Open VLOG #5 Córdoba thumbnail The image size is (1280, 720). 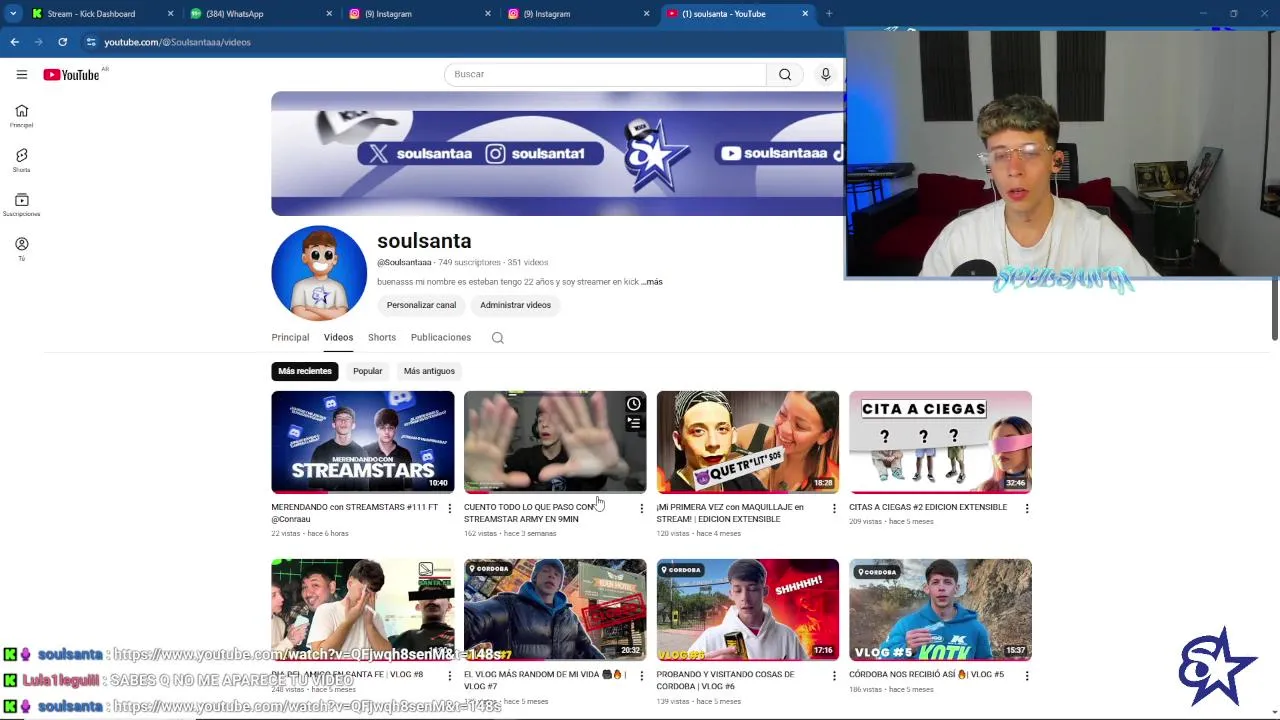point(940,610)
